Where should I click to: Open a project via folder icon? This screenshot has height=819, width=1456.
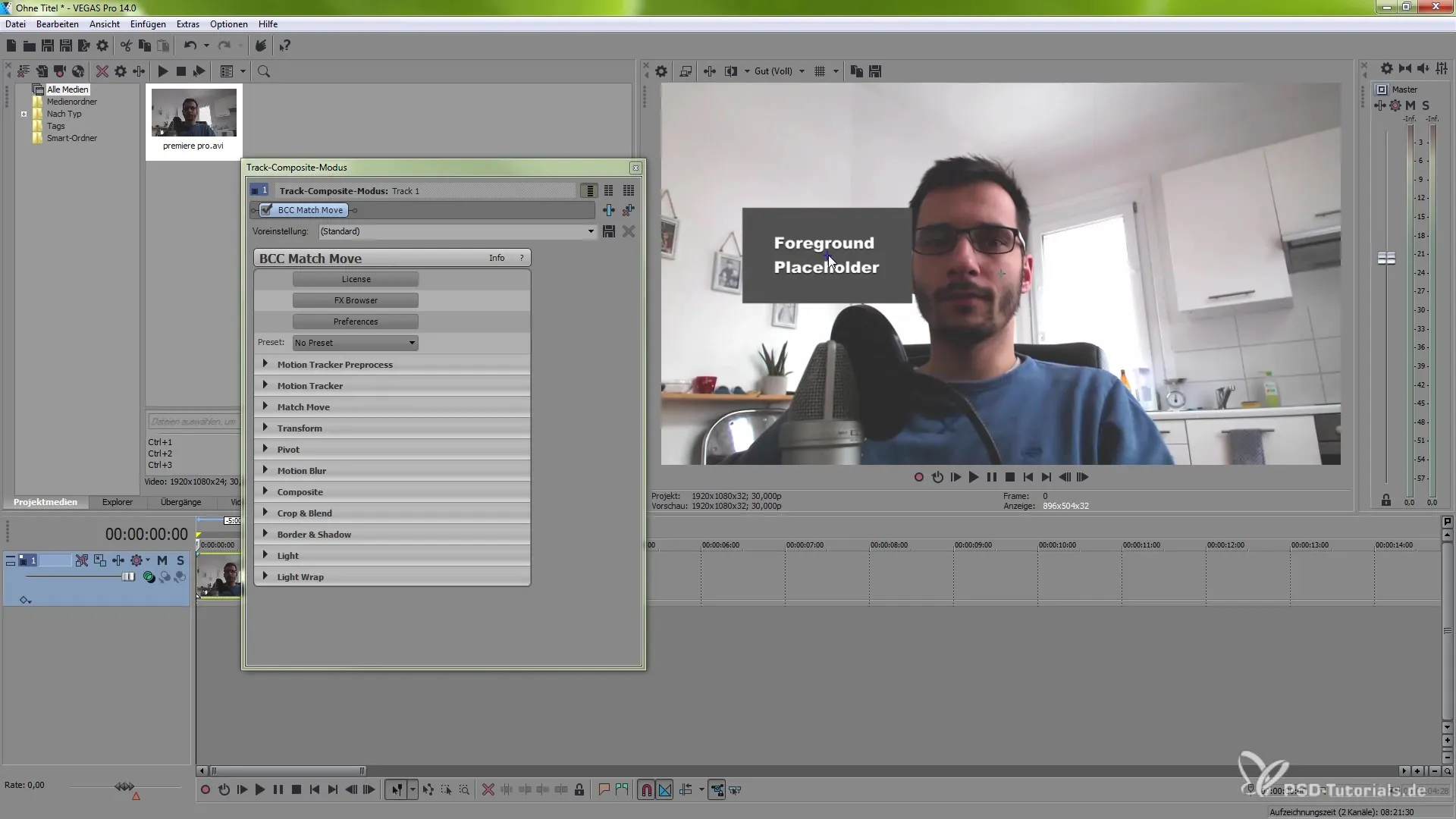(x=30, y=46)
